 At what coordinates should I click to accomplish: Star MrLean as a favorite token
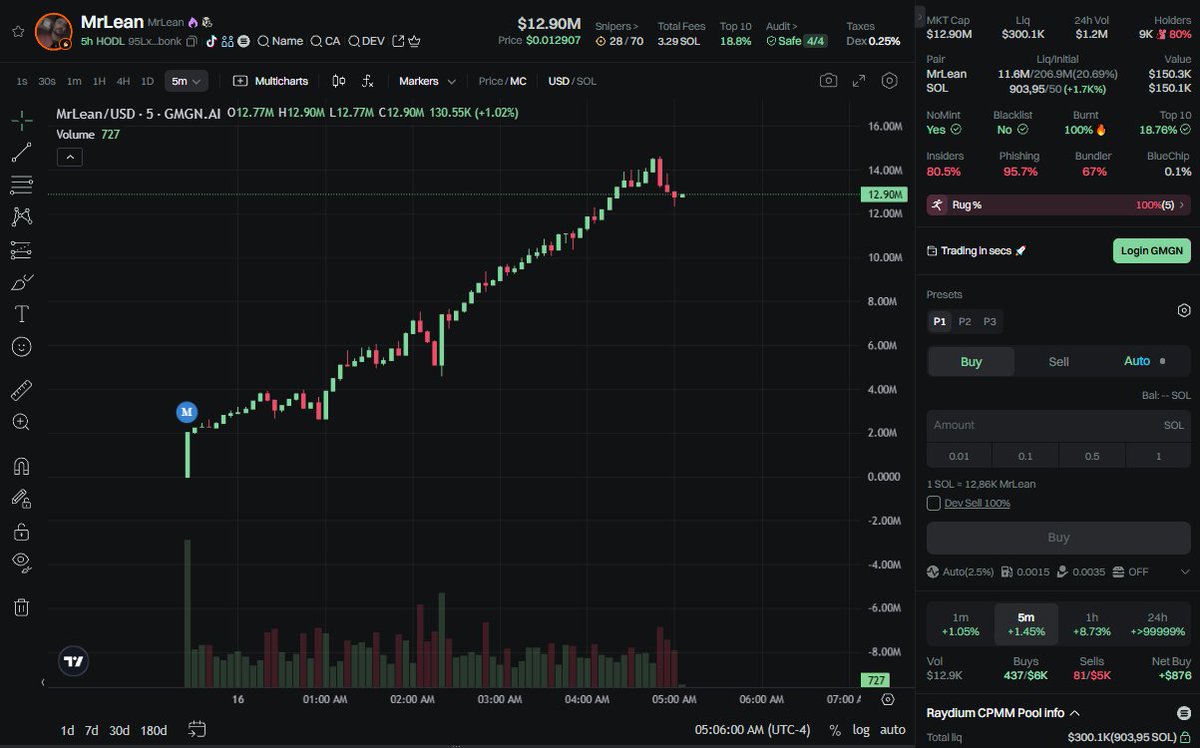coord(18,31)
